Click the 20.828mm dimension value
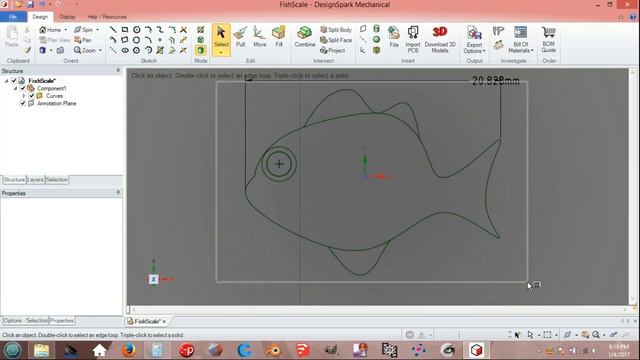Image resolution: width=640 pixels, height=360 pixels. point(496,81)
